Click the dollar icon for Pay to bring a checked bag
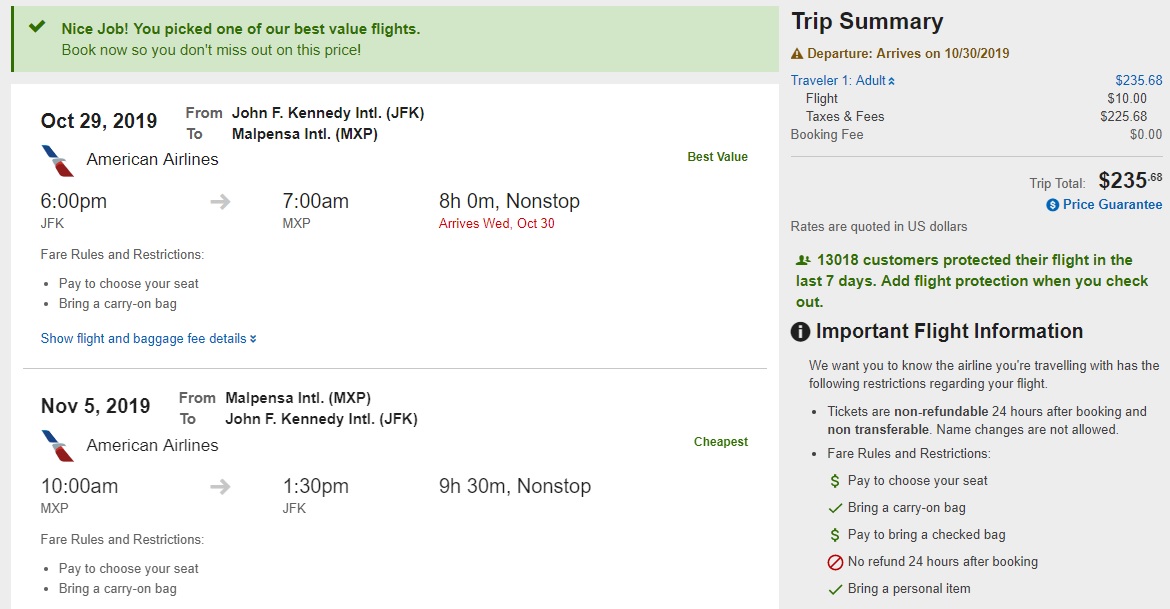Viewport: 1170px width, 609px height. 835,535
